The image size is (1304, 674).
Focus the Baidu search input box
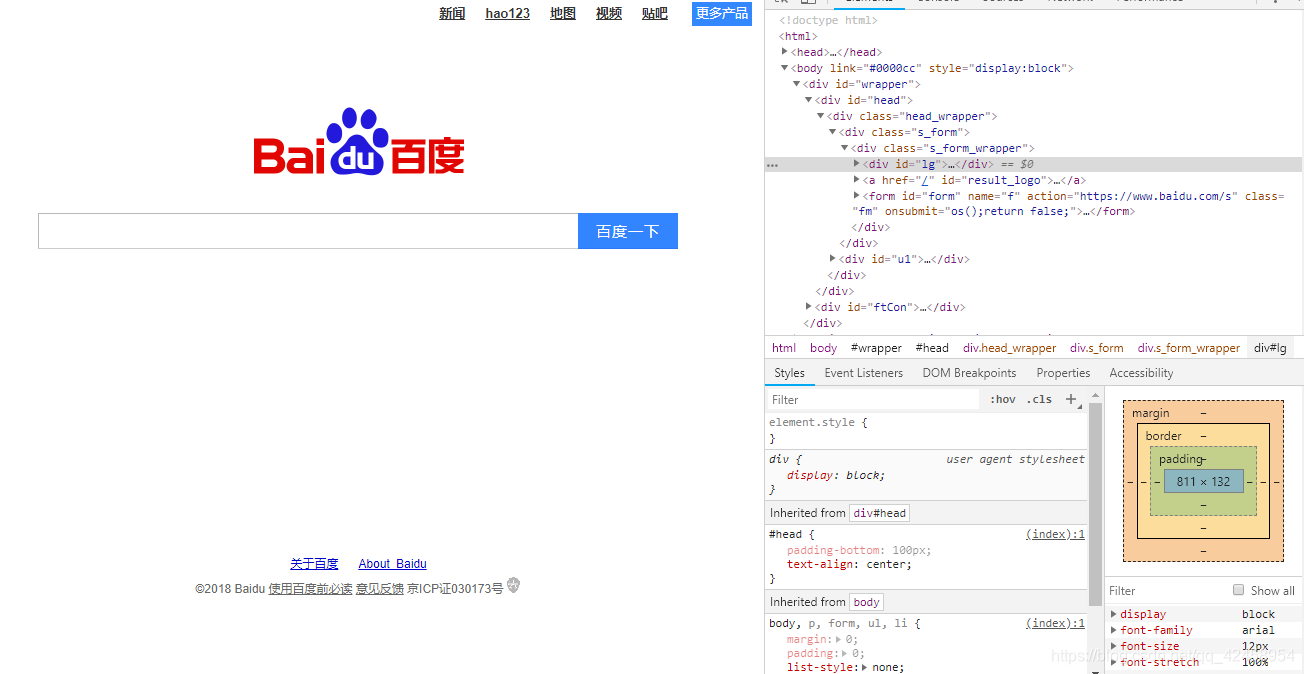pyautogui.click(x=308, y=231)
